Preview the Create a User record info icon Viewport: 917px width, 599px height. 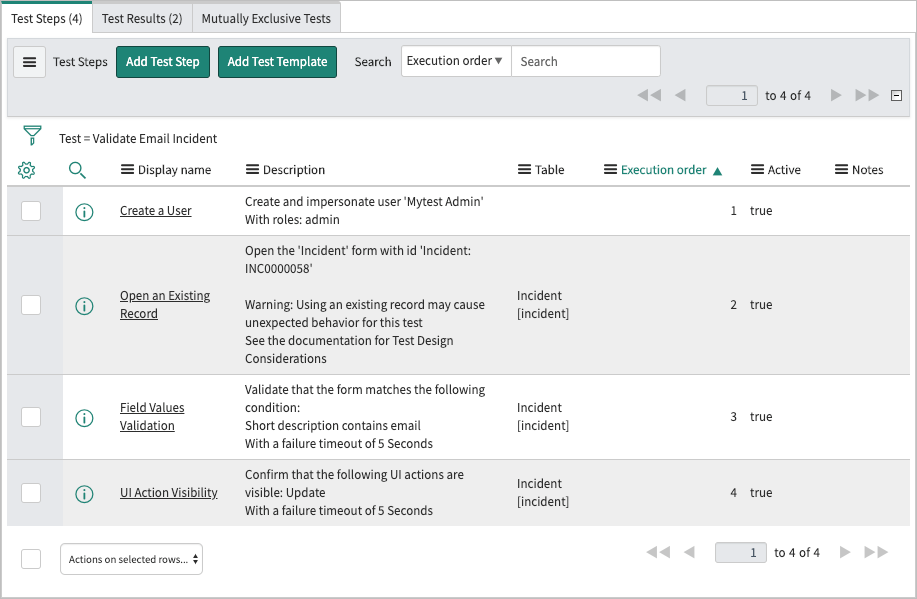tap(84, 212)
